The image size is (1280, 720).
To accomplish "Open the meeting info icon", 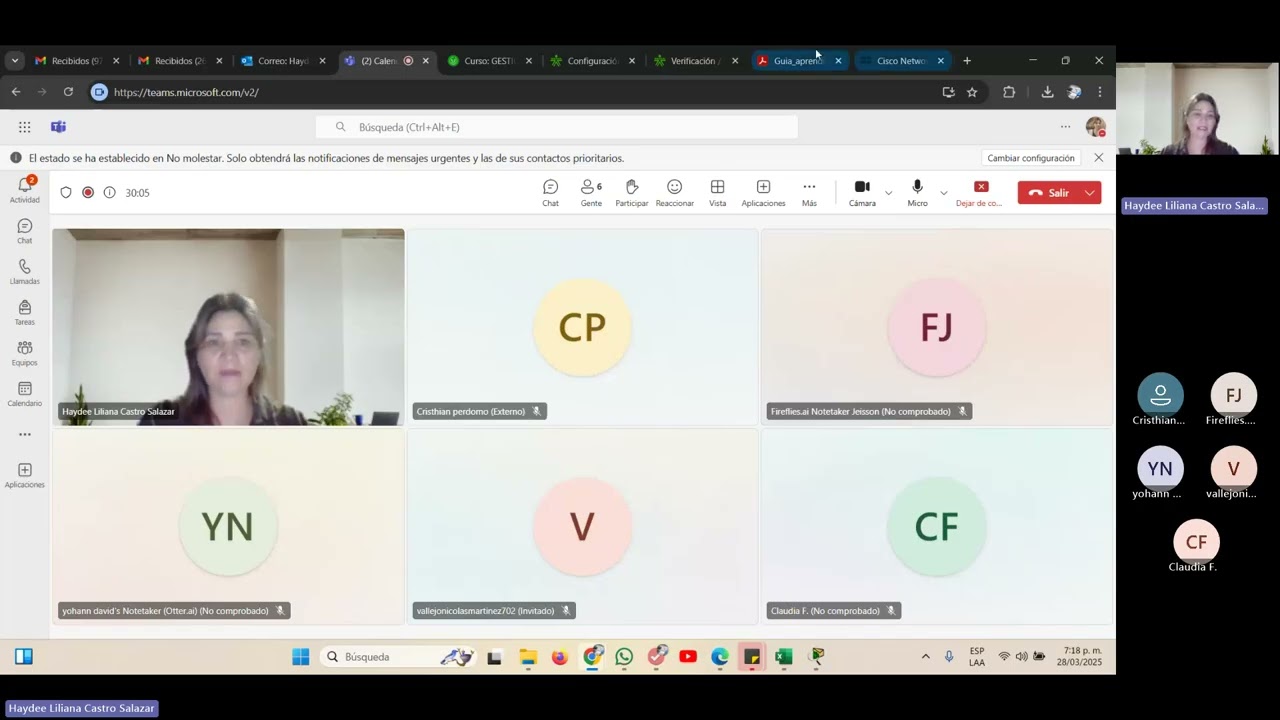I will point(110,193).
